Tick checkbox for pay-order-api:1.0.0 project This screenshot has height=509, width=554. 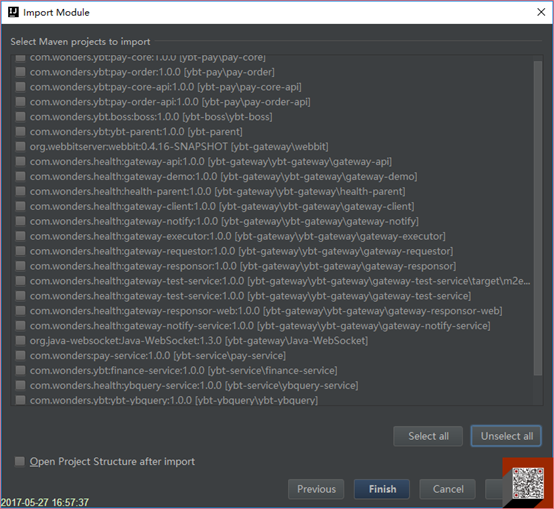point(20,102)
